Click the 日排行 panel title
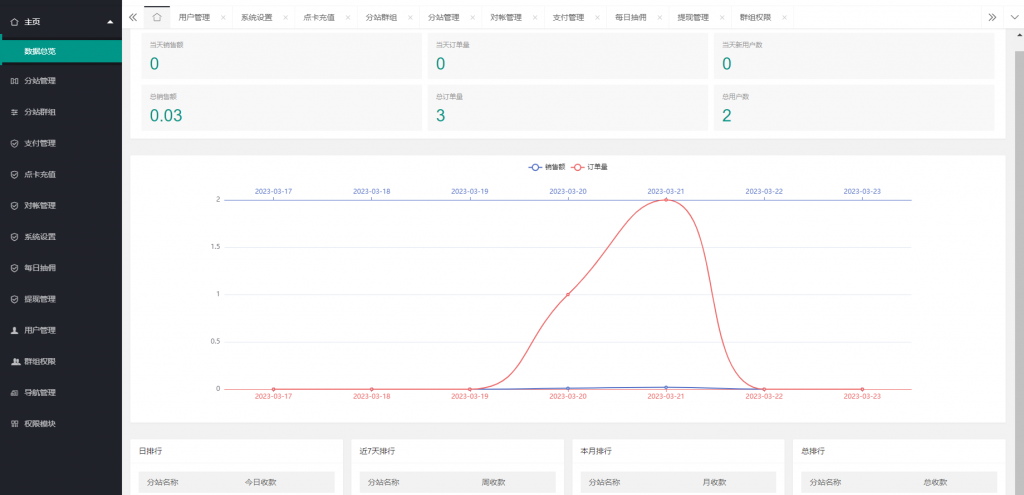This screenshot has height=495, width=1024. 148,451
